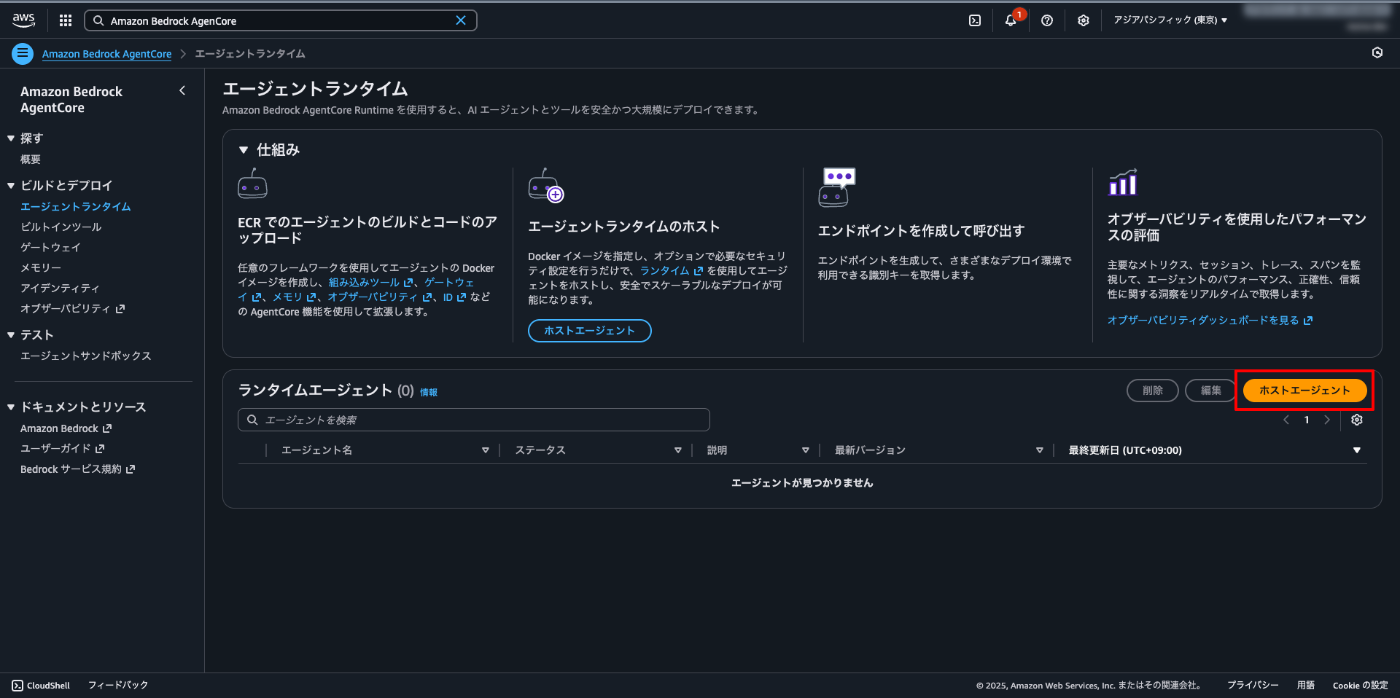Screen dimensions: 1400x698
Task: Open プライバシー footer link
Action: click(x=1253, y=685)
